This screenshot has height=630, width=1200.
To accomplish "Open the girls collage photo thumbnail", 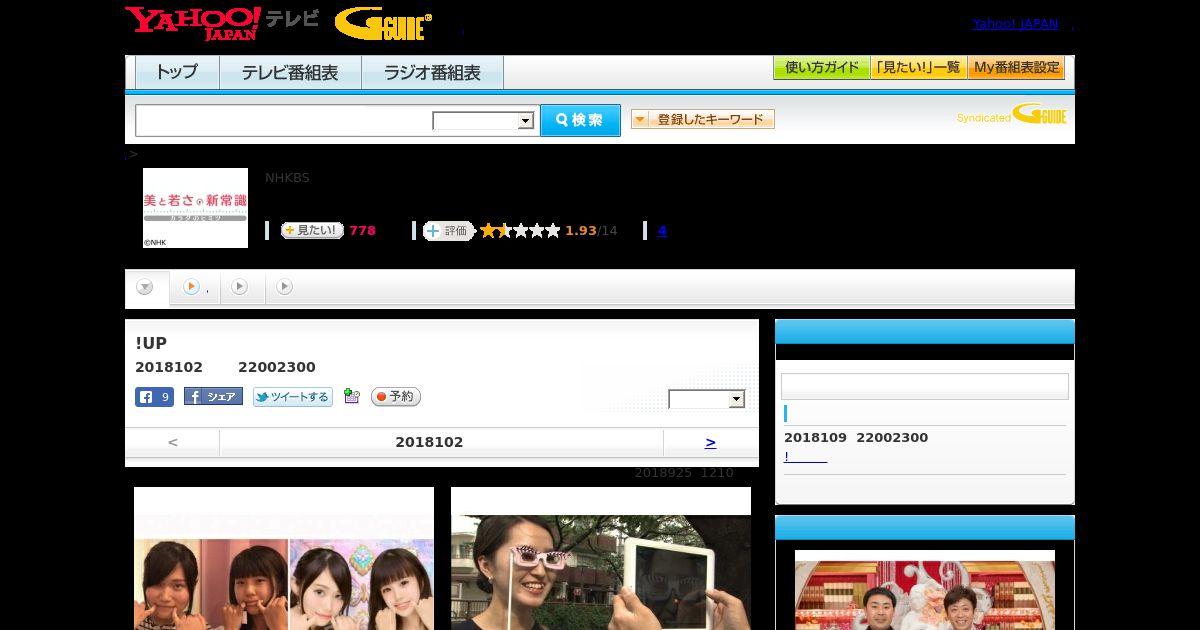I will pos(284,559).
